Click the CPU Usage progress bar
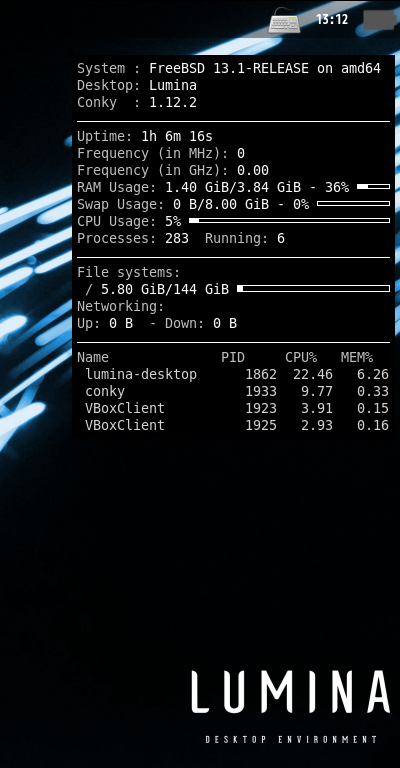400x768 pixels. tap(289, 220)
